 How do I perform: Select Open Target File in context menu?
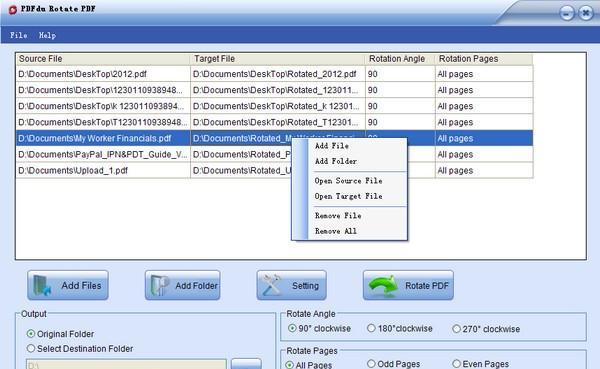tap(348, 196)
